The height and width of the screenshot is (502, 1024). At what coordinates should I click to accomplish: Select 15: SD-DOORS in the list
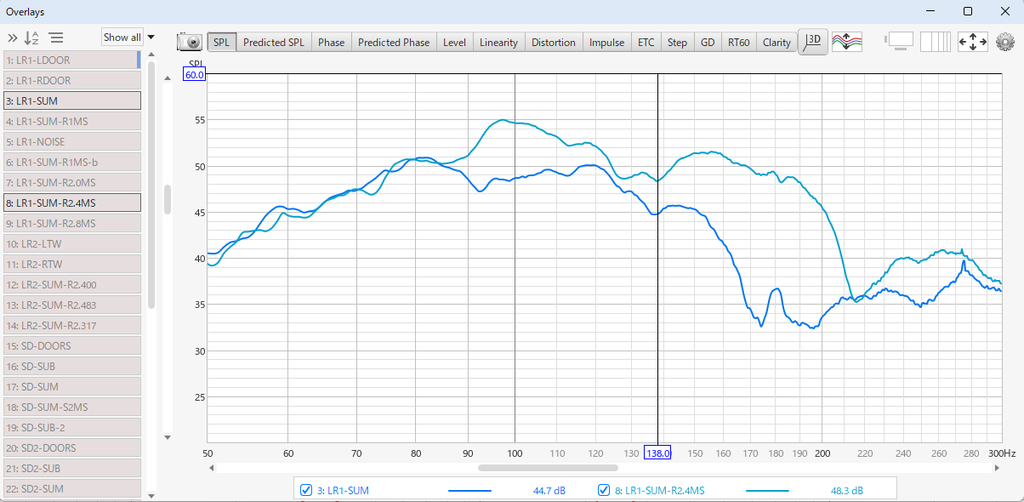(72, 345)
